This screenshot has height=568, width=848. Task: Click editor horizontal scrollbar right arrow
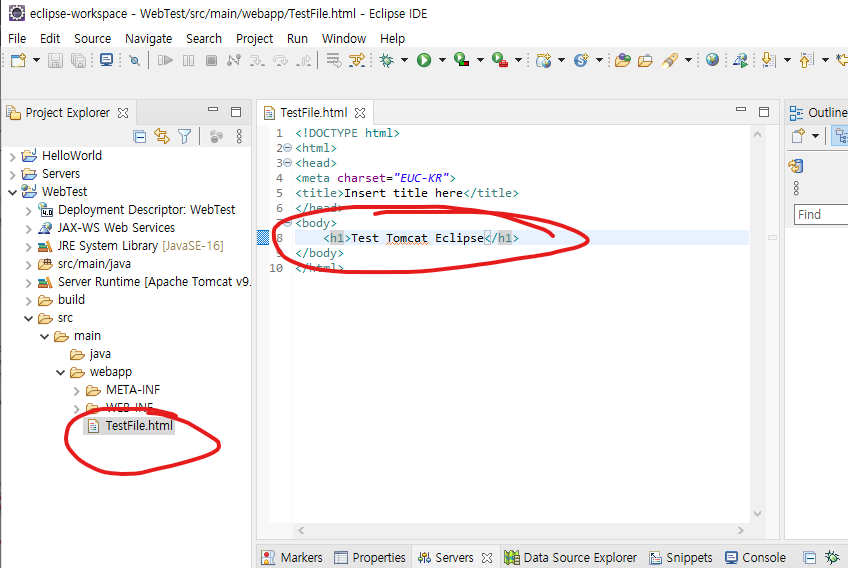[x=740, y=531]
